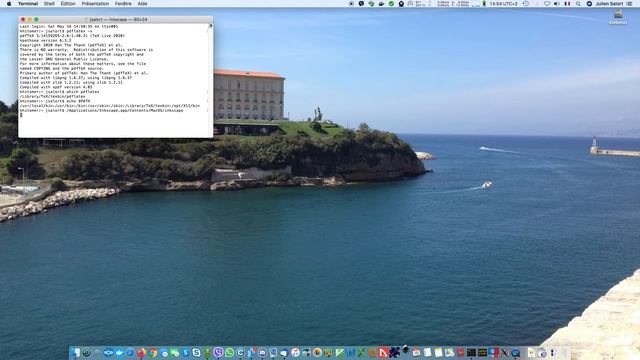The image size is (640, 360).
Task: Open the Julien Salort user menu
Action: 609,3
